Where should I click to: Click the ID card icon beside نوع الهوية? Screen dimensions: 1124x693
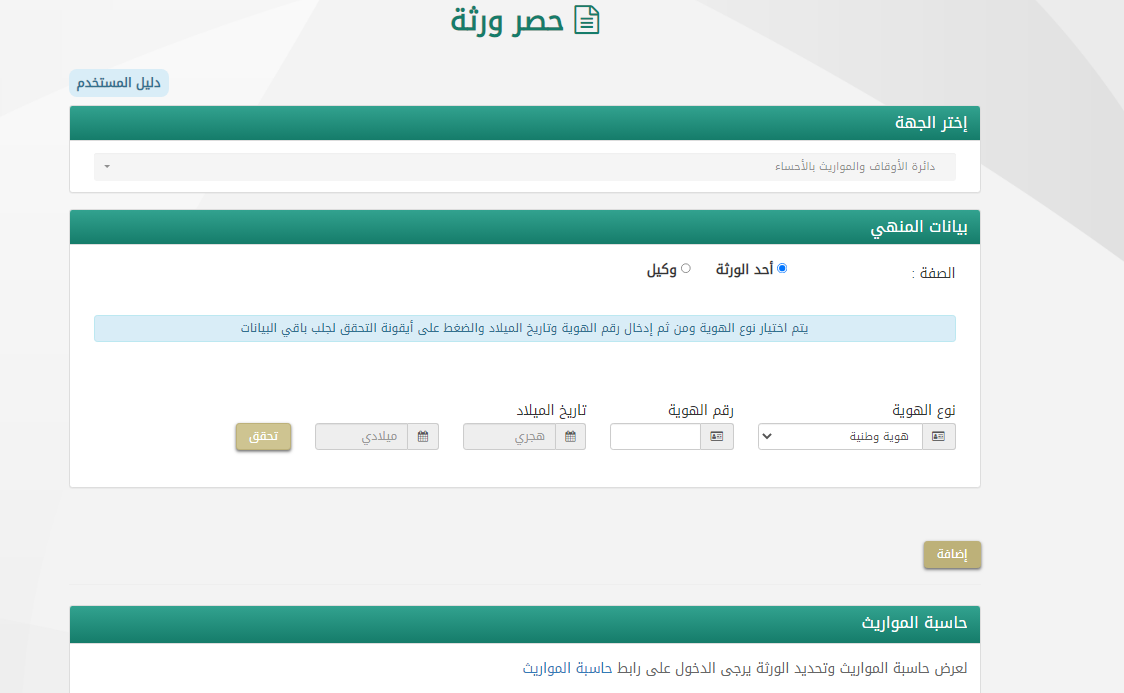point(938,437)
